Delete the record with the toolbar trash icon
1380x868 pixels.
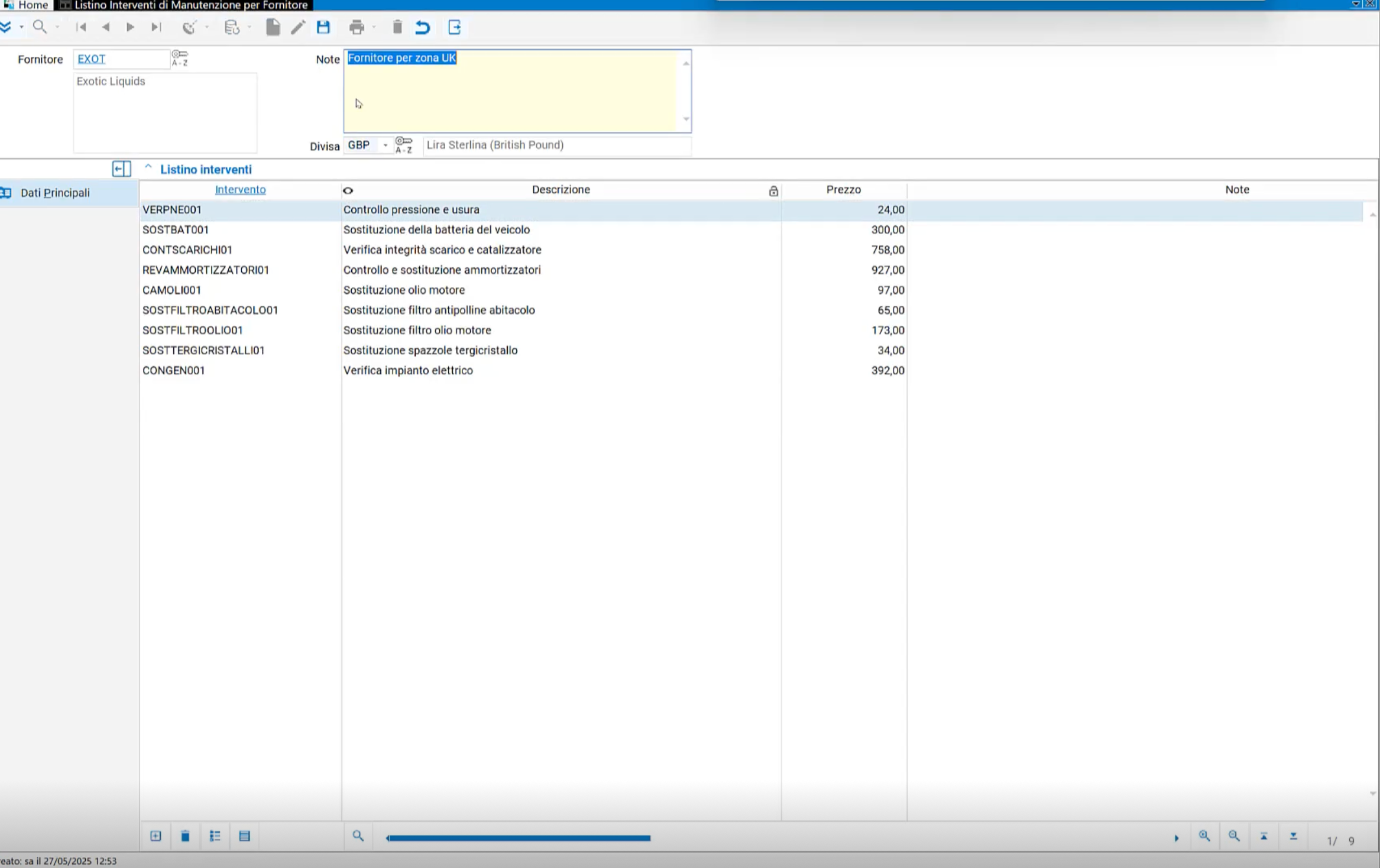point(397,27)
